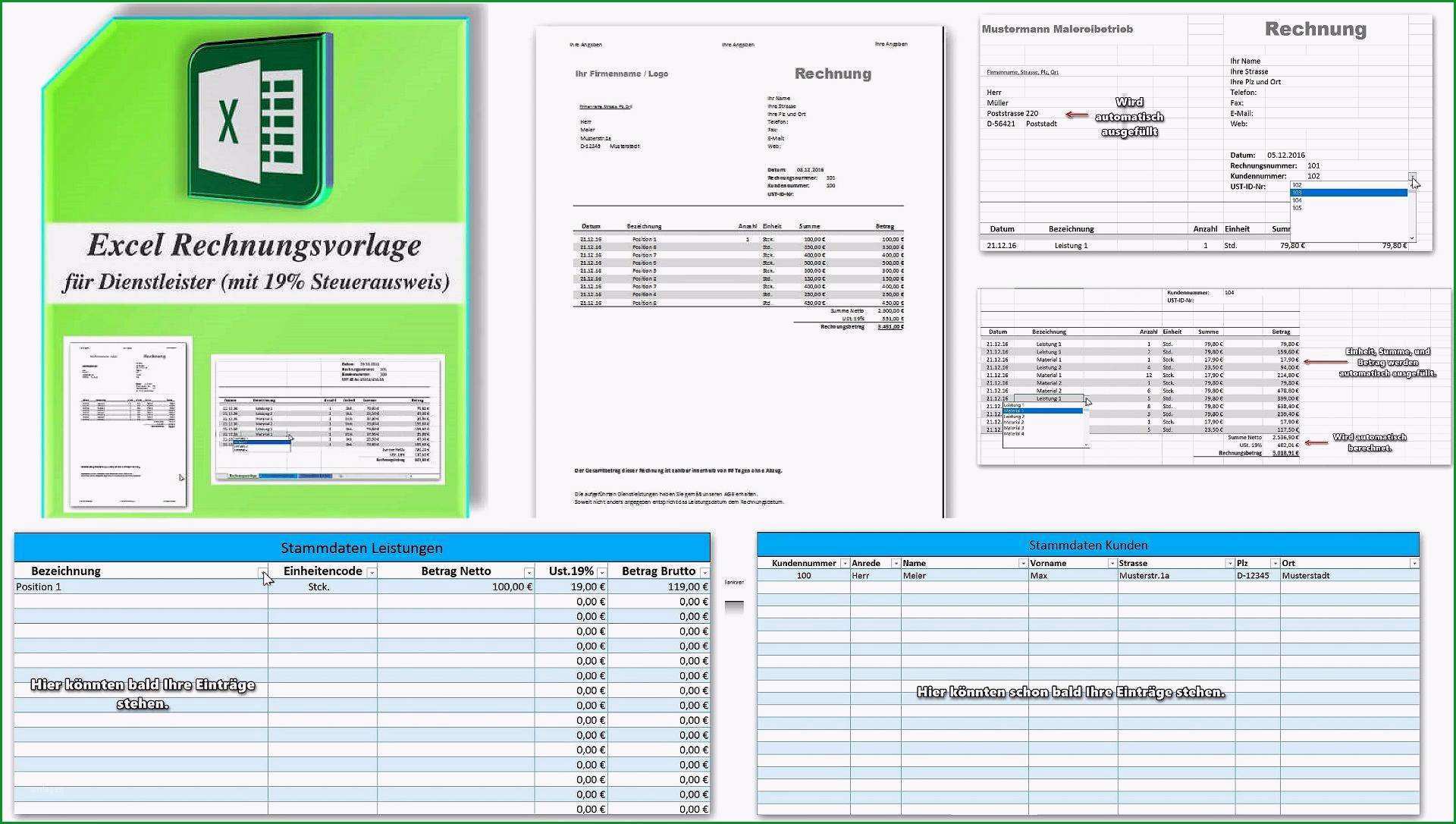Screen dimensions: 1456x824
Task: Select the "100,00 €" Betrag Netto cell
Action: click(456, 587)
